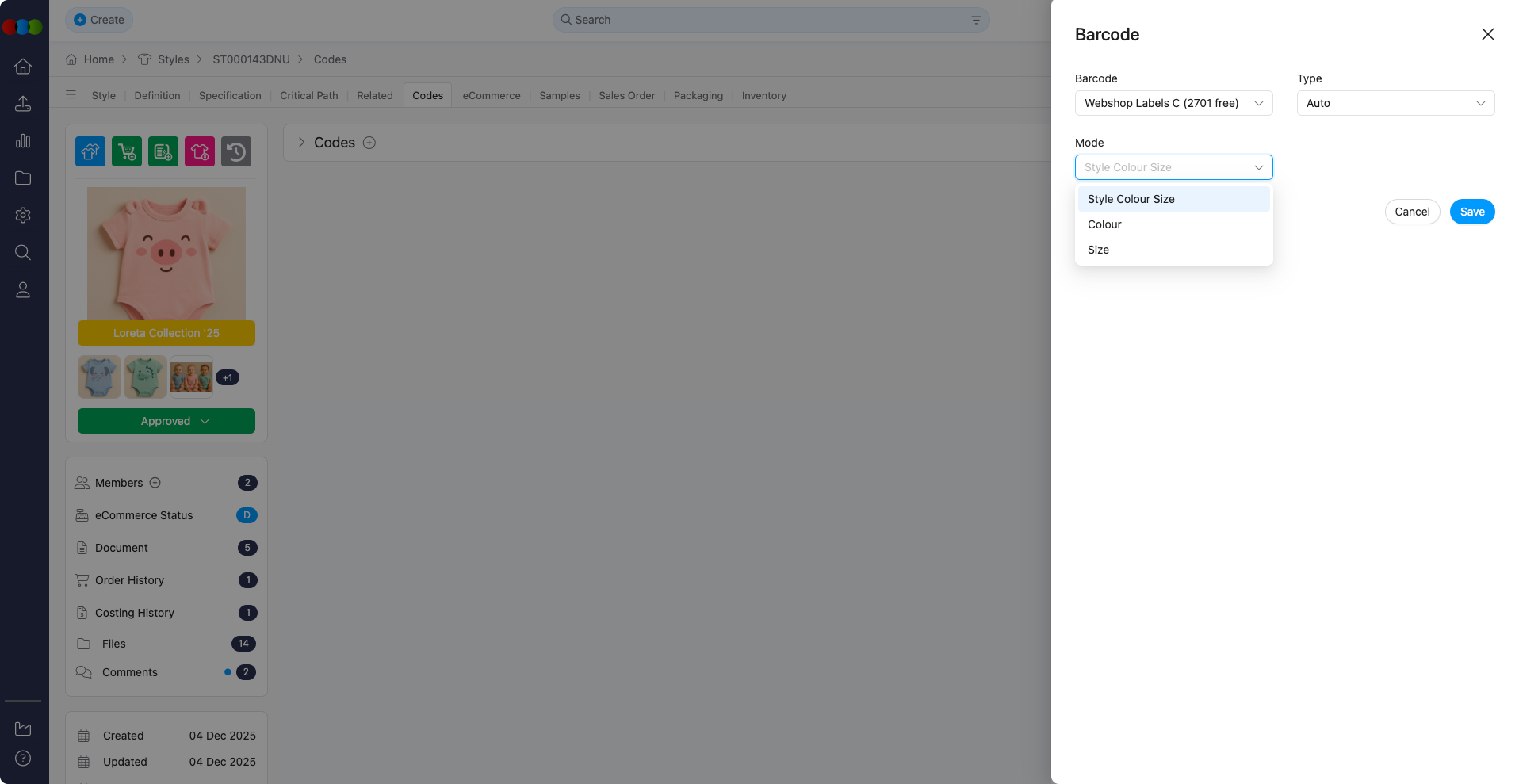
Task: Open the Type Auto dropdown
Action: pyautogui.click(x=1395, y=103)
